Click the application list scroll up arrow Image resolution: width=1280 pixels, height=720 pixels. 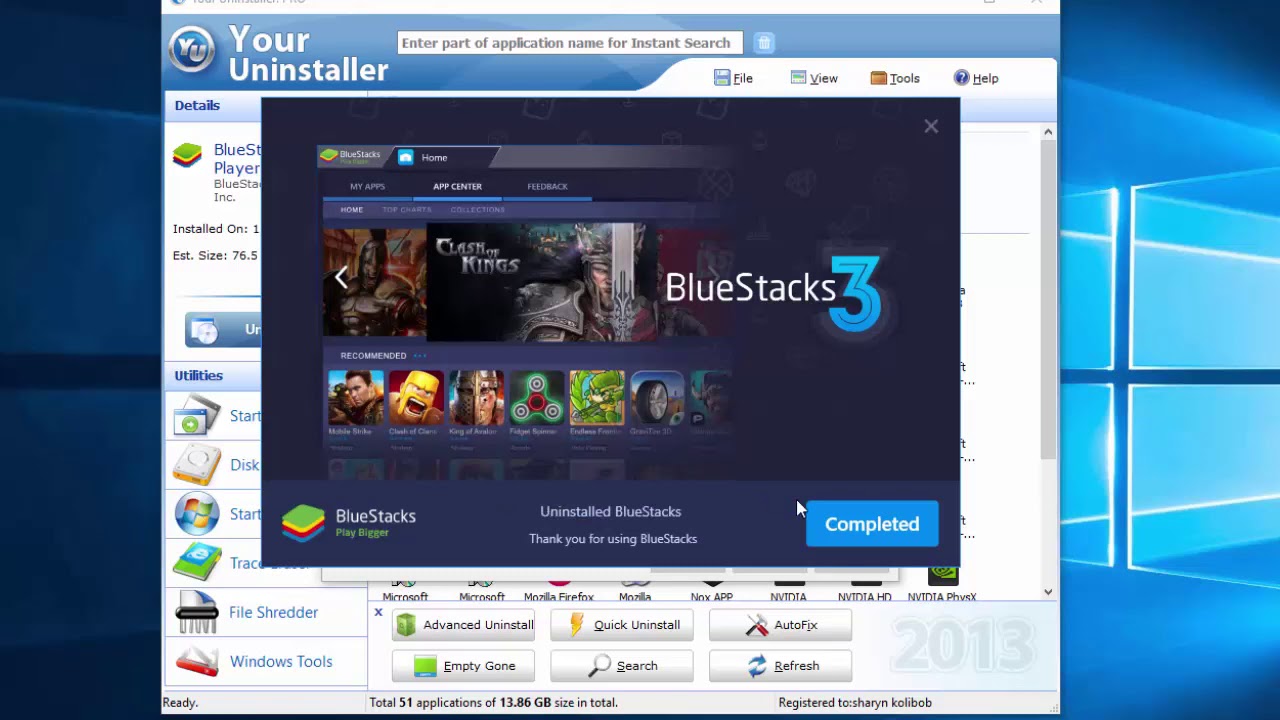pos(1048,132)
